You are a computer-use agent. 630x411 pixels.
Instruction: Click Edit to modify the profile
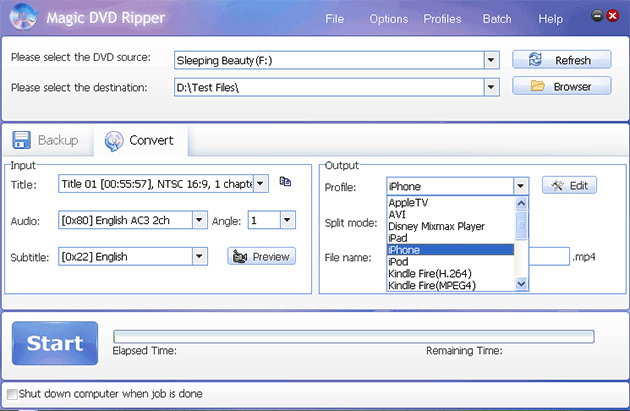click(x=569, y=186)
